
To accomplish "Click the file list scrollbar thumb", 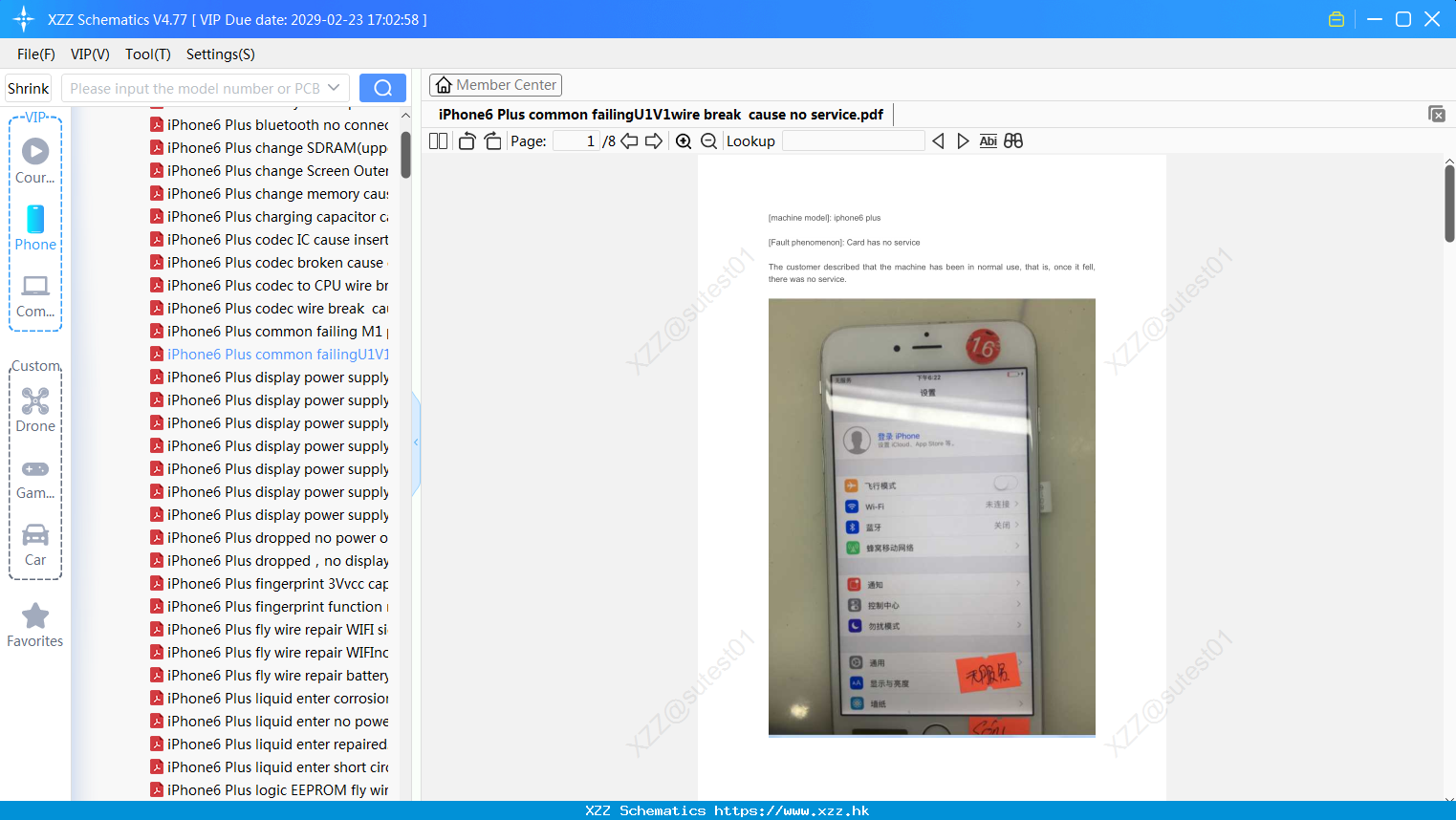I will pos(405,155).
